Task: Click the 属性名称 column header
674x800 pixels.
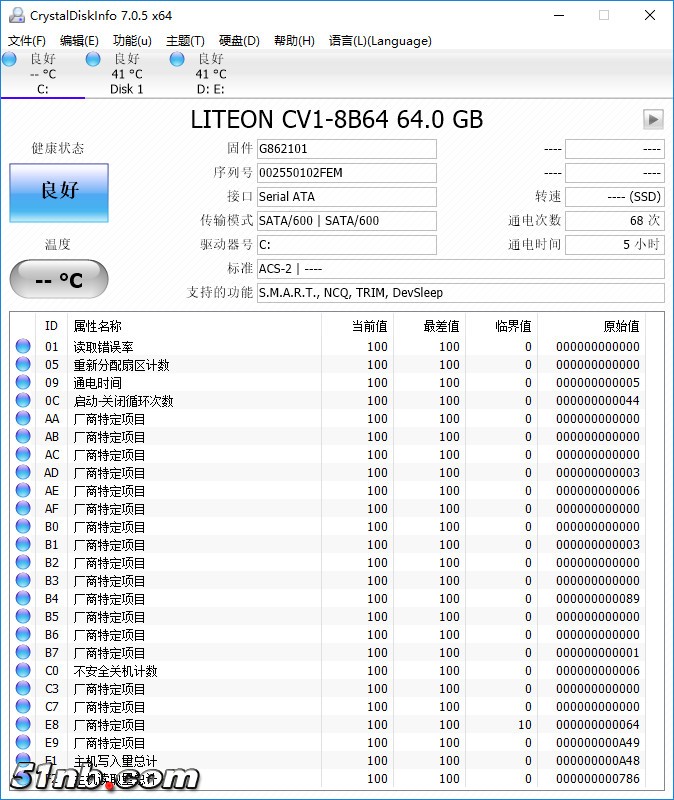Action: pos(194,326)
